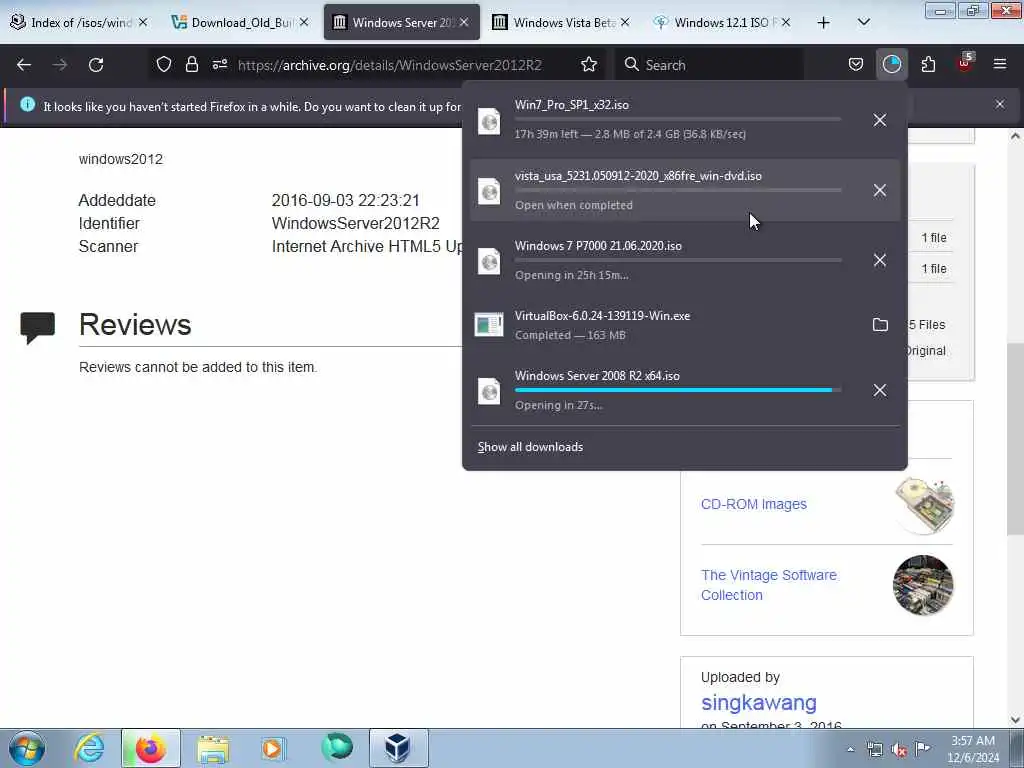Click the Windows Server 2008 R2 iso file icon

pyautogui.click(x=489, y=391)
